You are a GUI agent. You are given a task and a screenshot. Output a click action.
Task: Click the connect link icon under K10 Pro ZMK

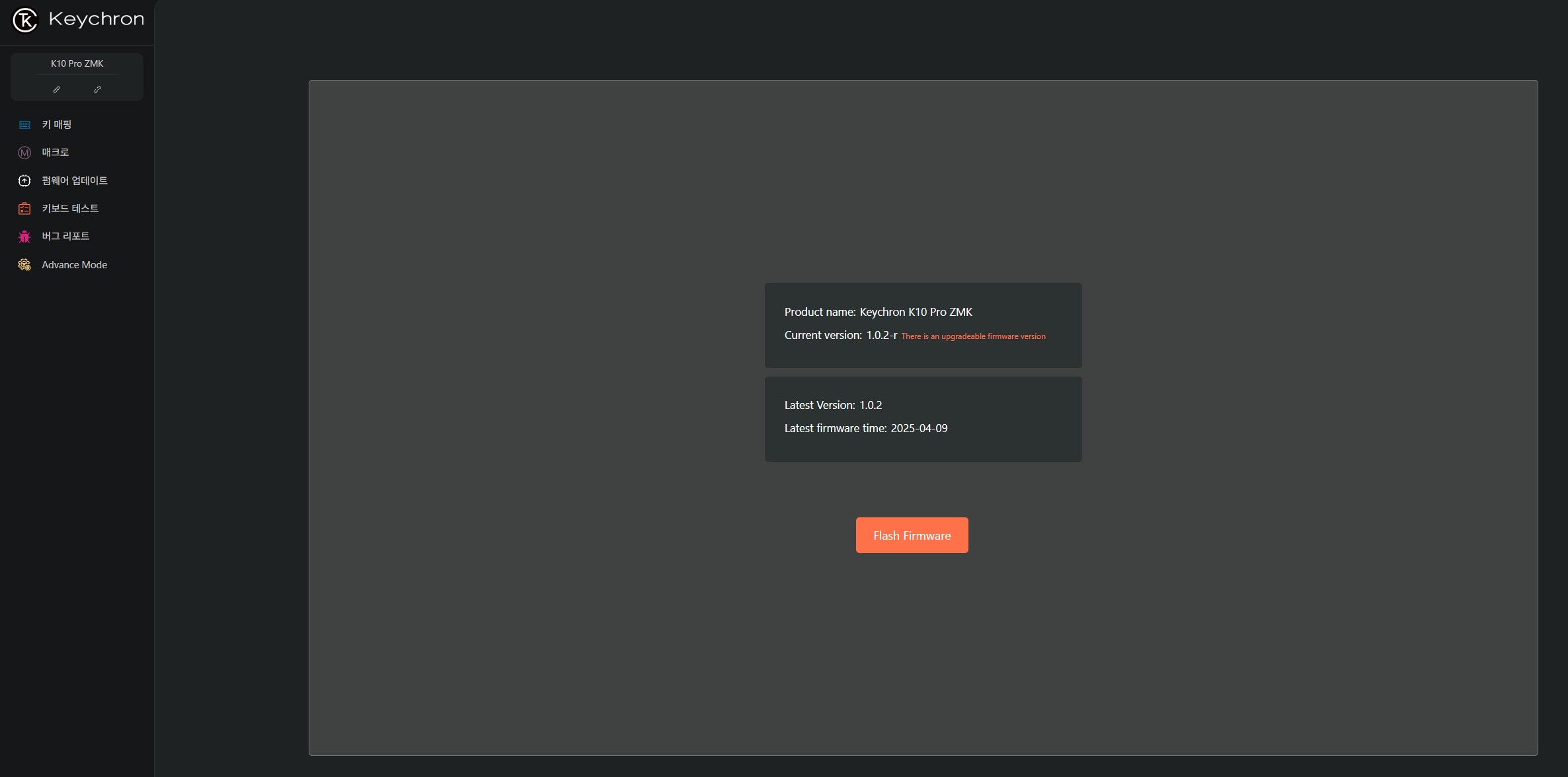pyautogui.click(x=56, y=89)
